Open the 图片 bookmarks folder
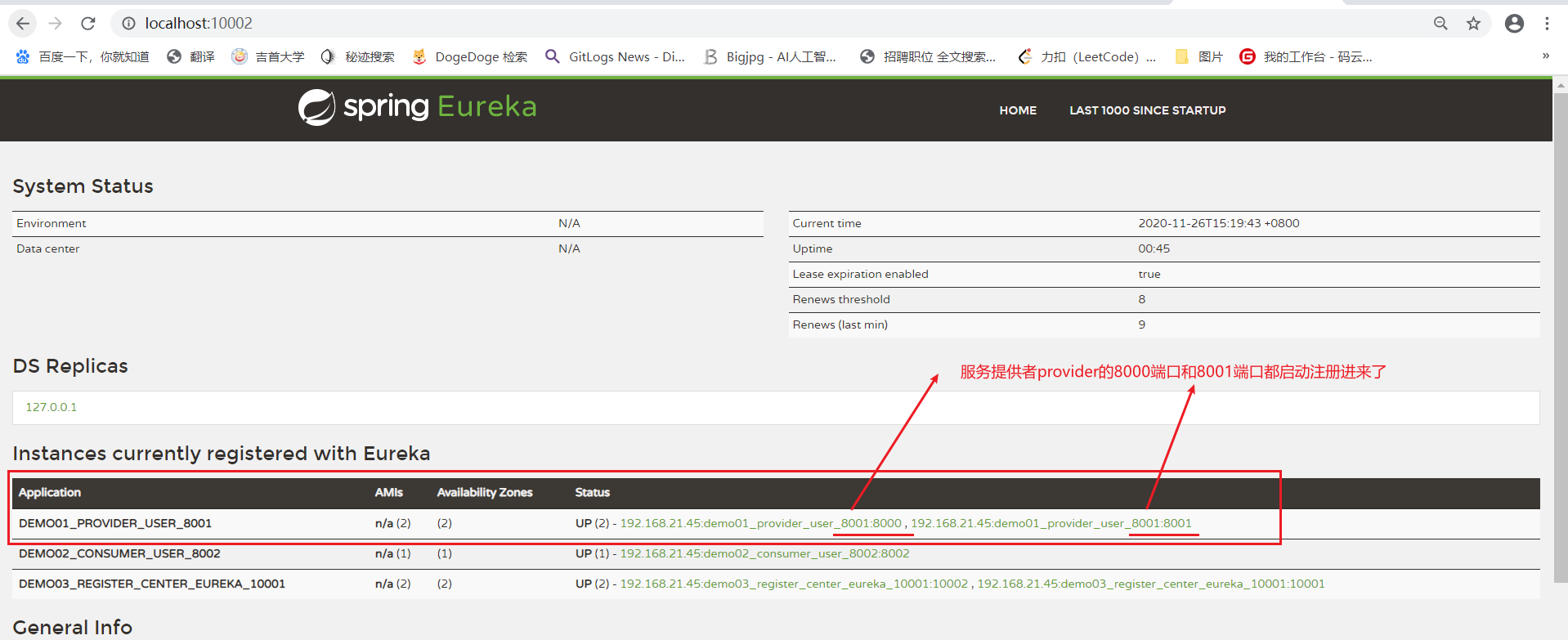1568x640 pixels. (x=1198, y=56)
